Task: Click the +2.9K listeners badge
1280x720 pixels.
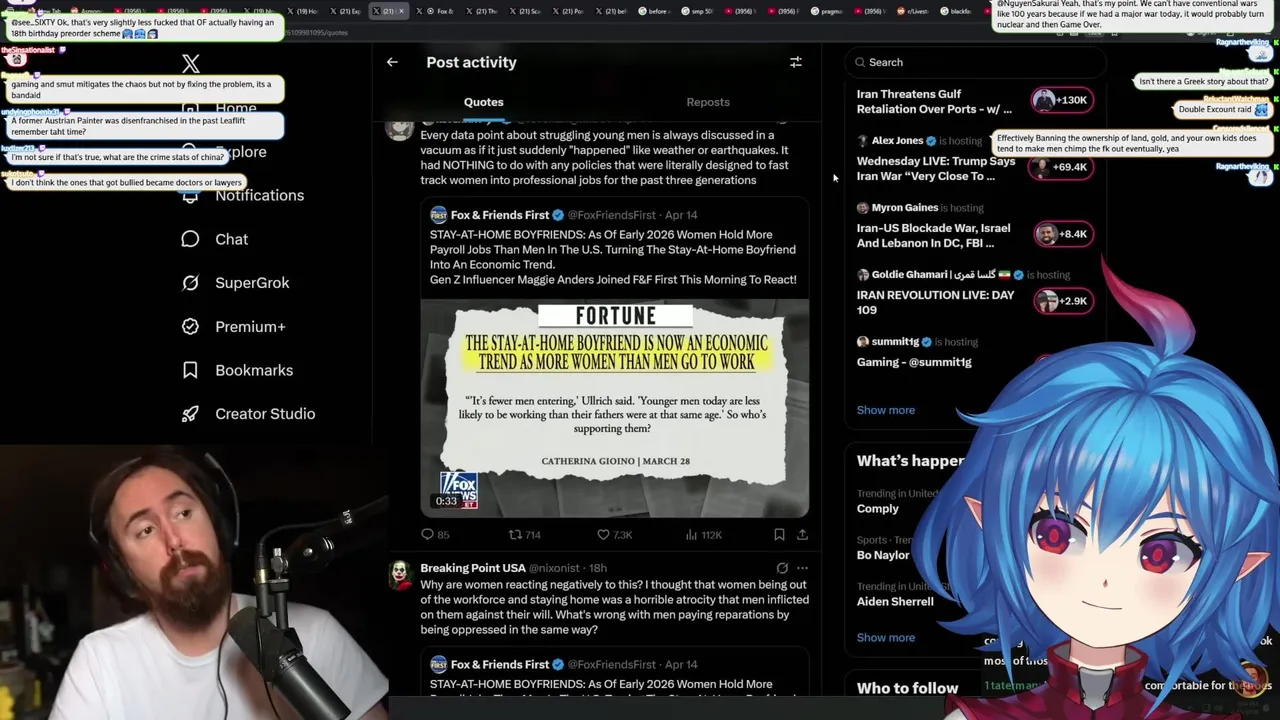Action: pos(1061,301)
